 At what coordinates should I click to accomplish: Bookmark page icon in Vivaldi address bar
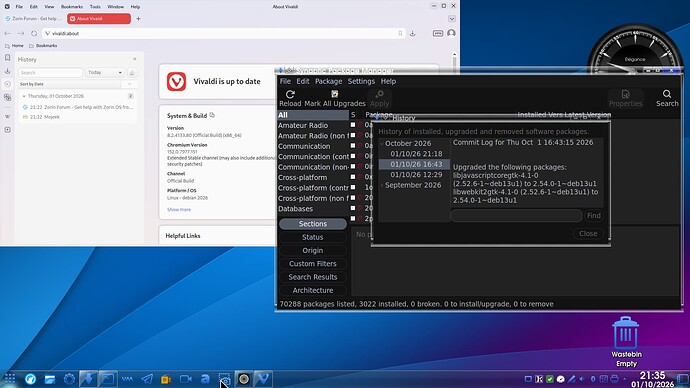point(400,33)
